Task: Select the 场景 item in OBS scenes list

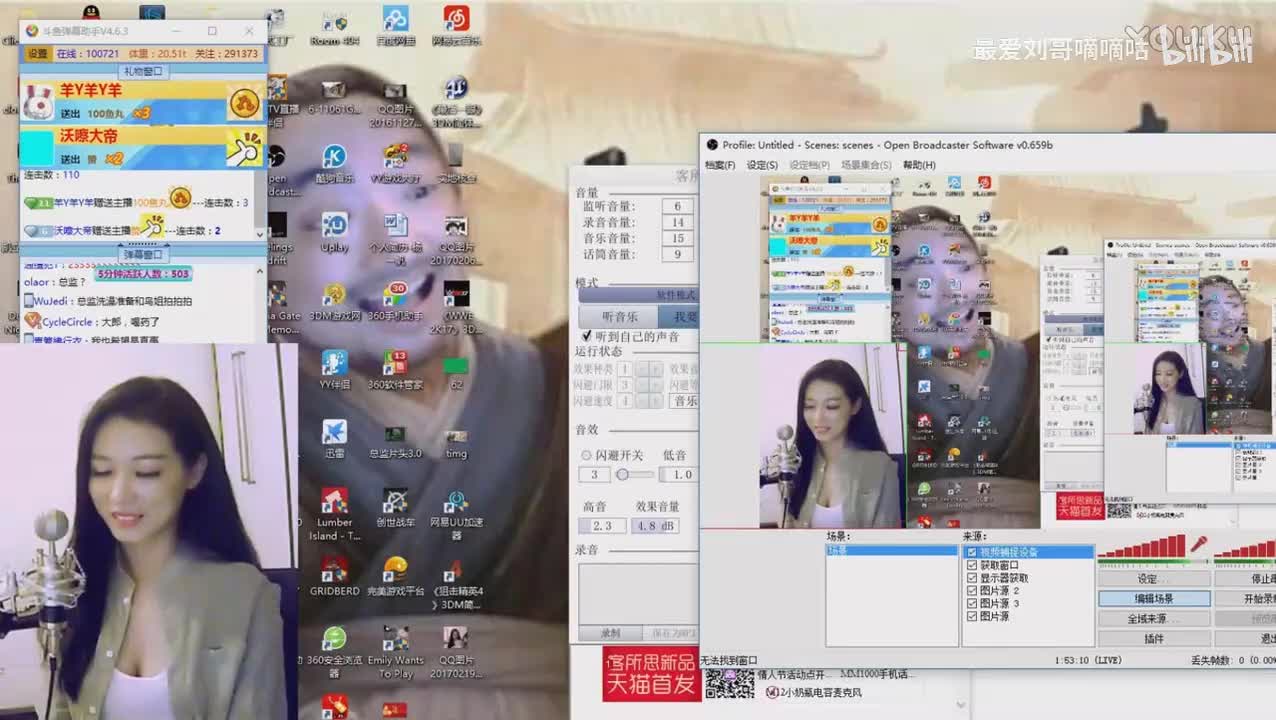Action: (891, 551)
